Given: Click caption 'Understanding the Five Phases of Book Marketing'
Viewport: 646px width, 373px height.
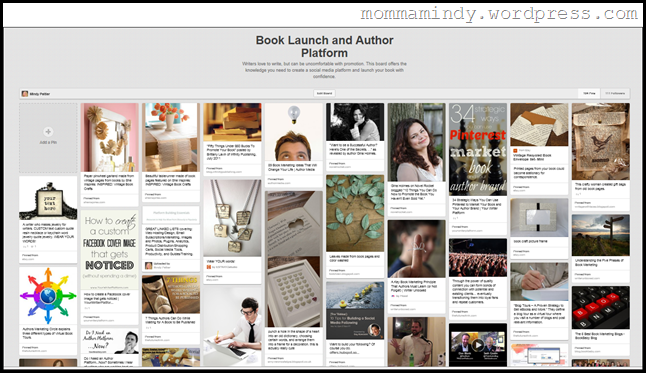Looking at the screenshot, I should click(599, 263).
